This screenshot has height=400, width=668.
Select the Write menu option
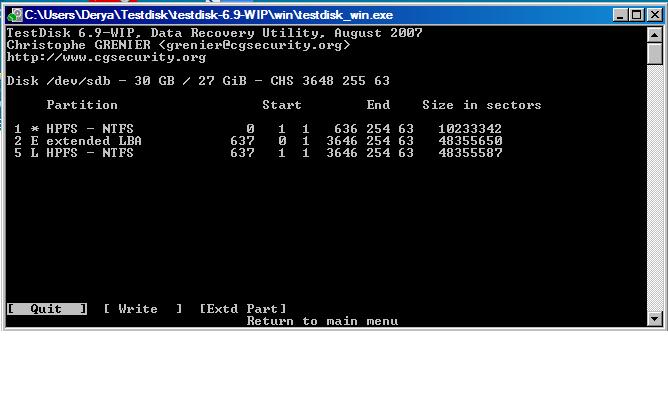pyautogui.click(x=143, y=308)
